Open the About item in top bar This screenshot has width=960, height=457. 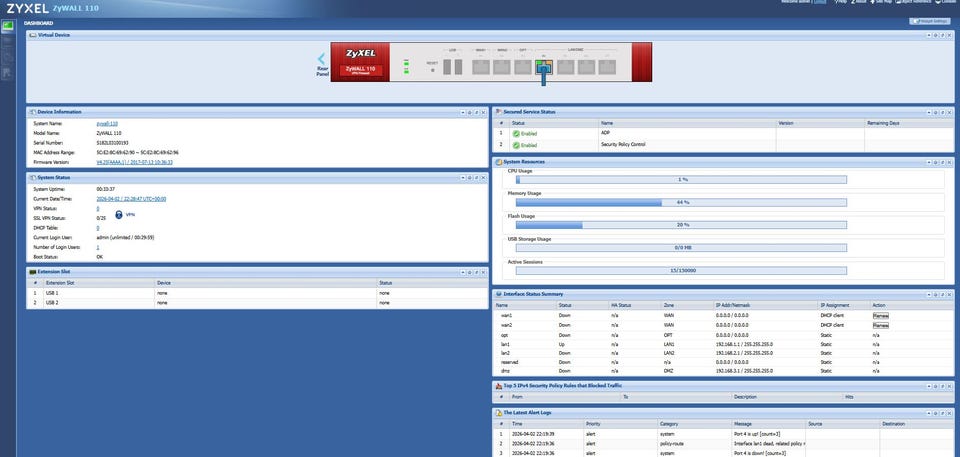click(x=859, y=2)
